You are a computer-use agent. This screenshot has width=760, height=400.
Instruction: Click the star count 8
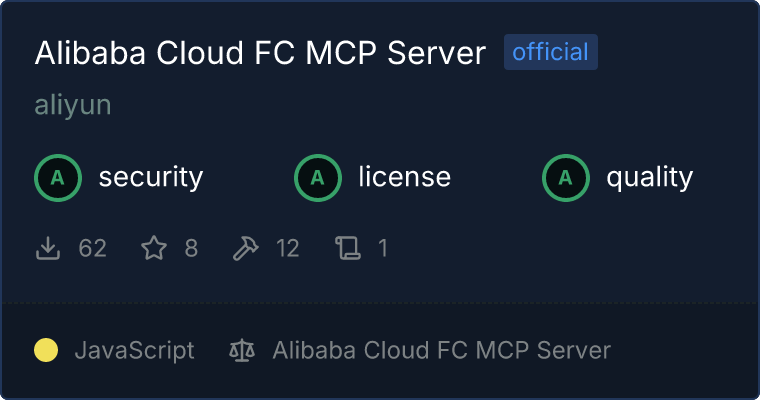[191, 248]
